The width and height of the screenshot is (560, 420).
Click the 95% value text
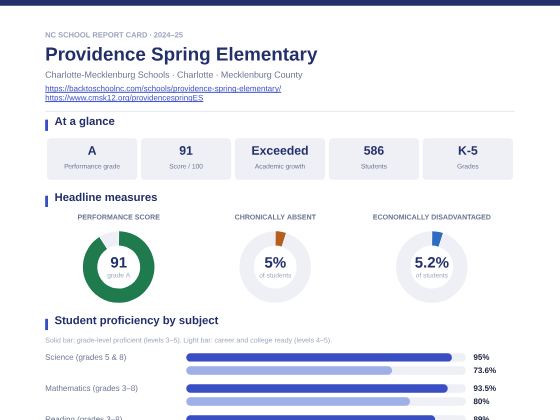tap(481, 357)
